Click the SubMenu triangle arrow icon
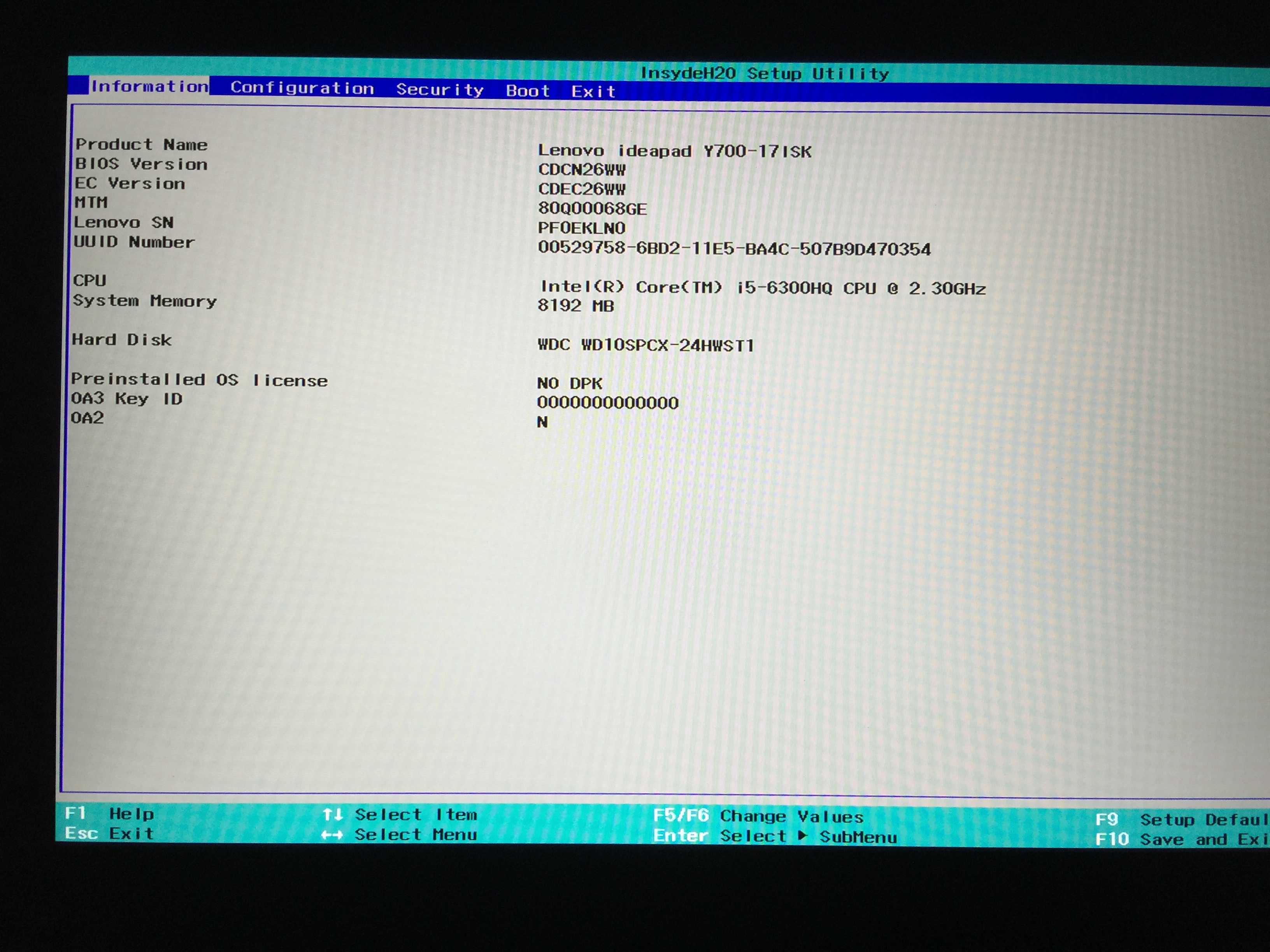1270x952 pixels. (803, 836)
